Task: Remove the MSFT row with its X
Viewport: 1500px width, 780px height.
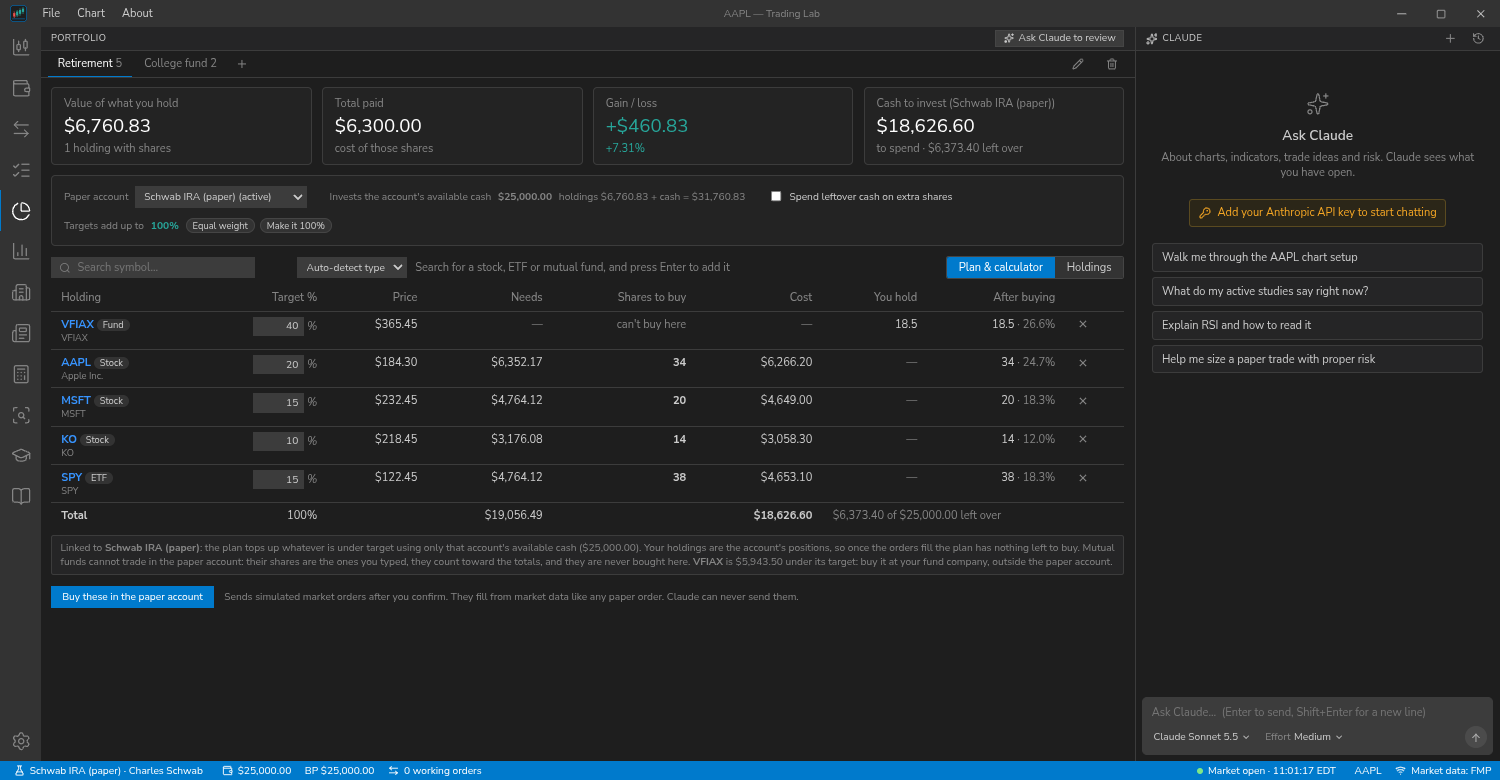Action: coord(1083,401)
